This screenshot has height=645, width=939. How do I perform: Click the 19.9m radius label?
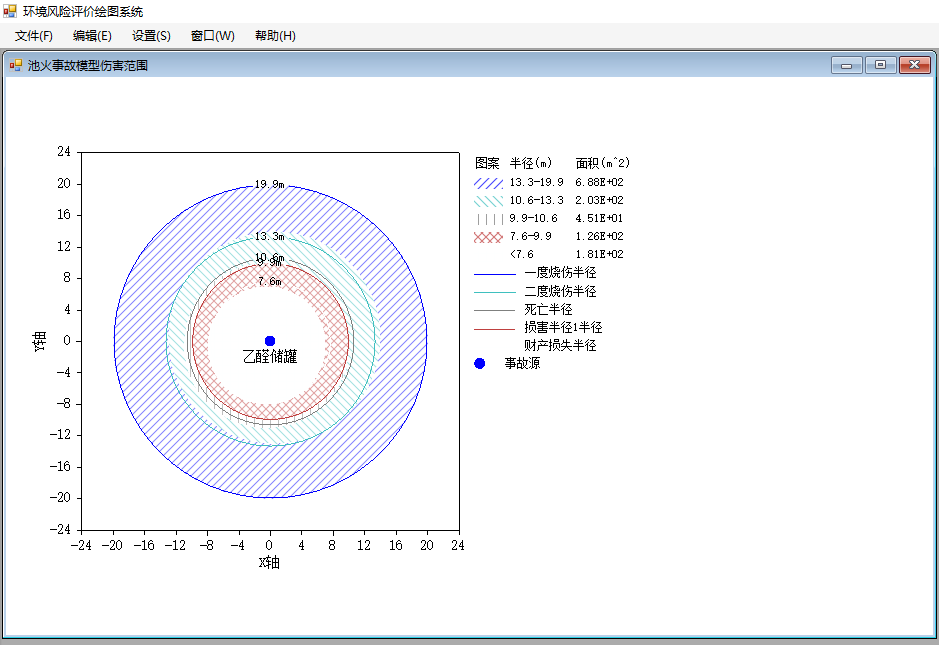pos(269,184)
